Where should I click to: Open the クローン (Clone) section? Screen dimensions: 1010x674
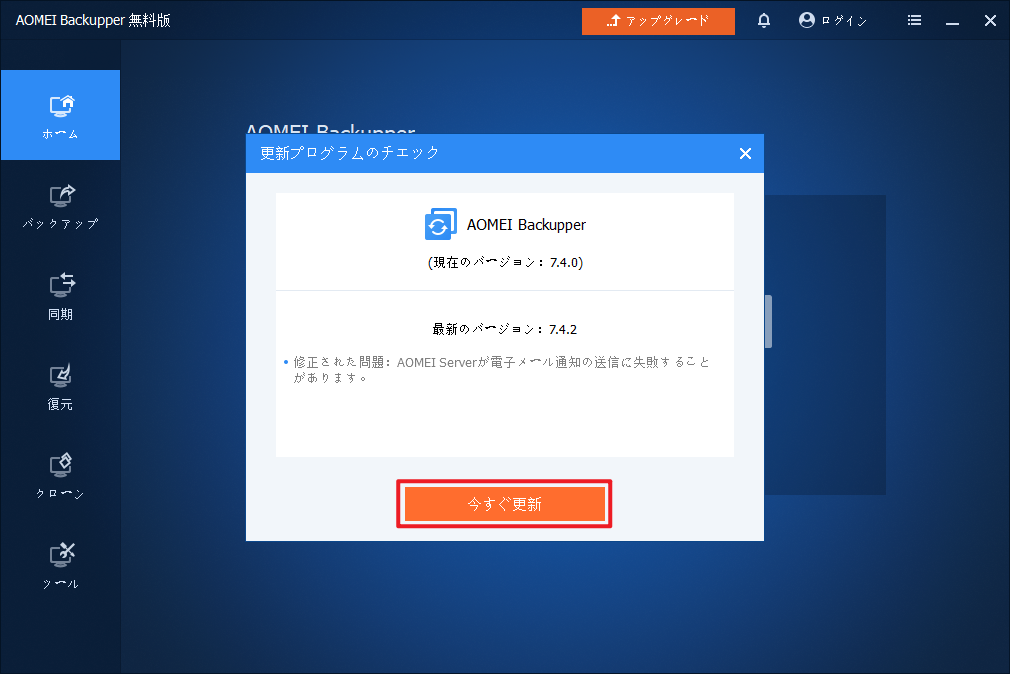tap(61, 477)
